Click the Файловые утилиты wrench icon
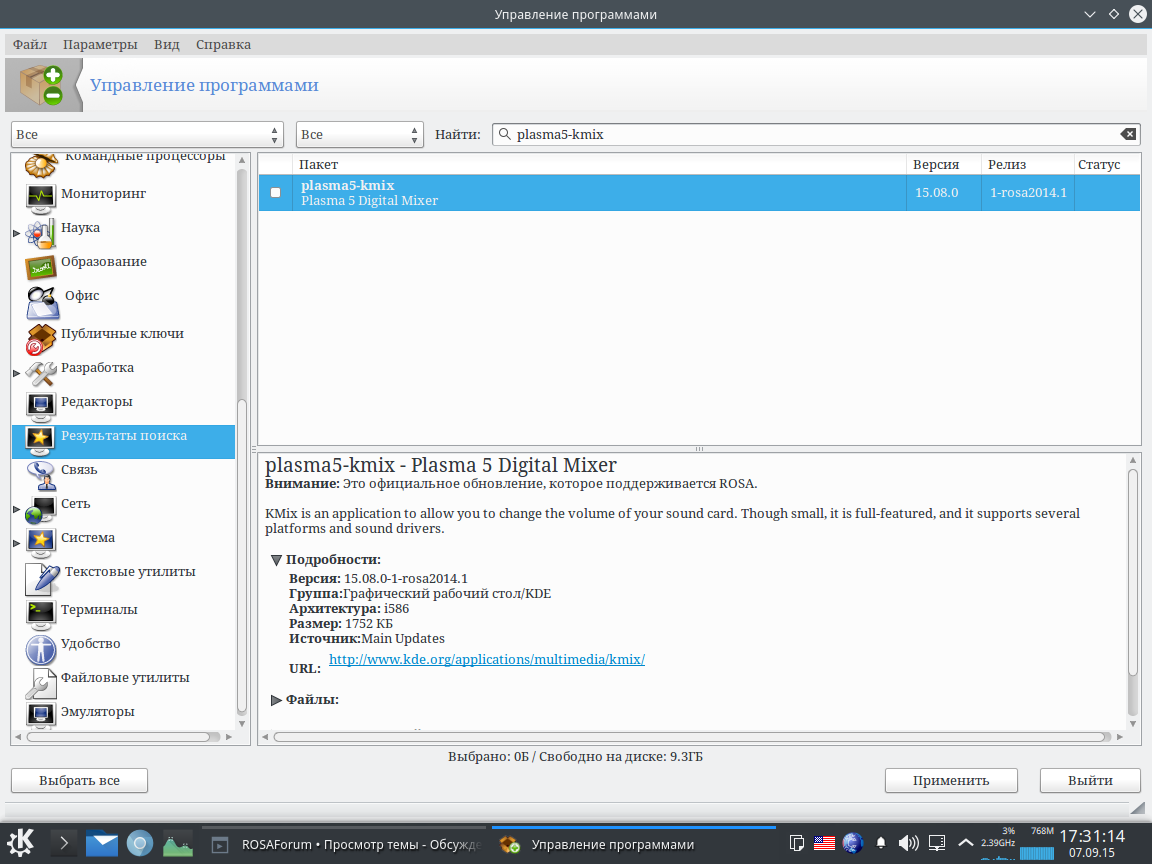Screen dimensions: 1152x864 (x=40, y=683)
